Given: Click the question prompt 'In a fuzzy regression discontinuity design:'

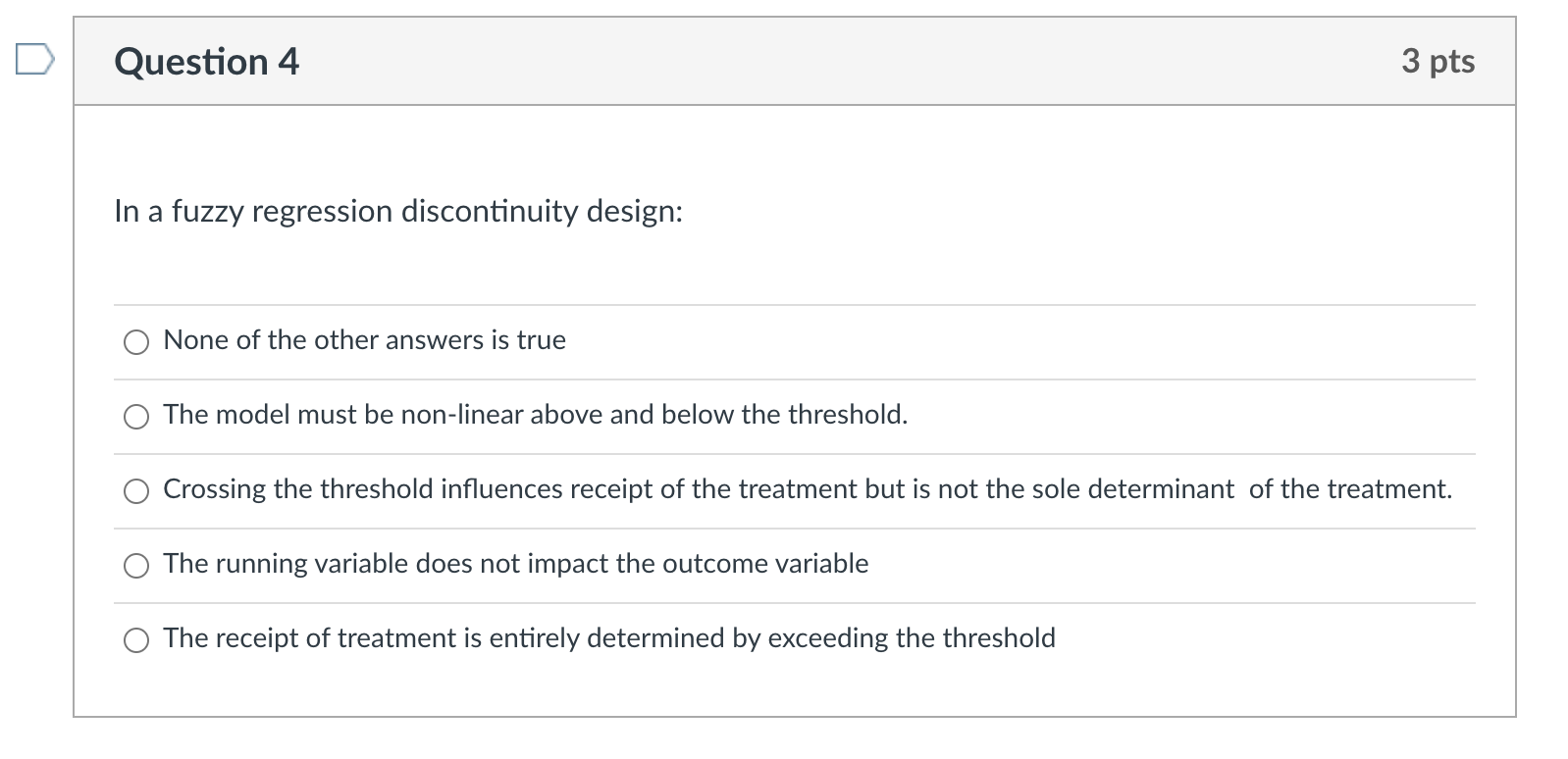Looking at the screenshot, I should [397, 212].
